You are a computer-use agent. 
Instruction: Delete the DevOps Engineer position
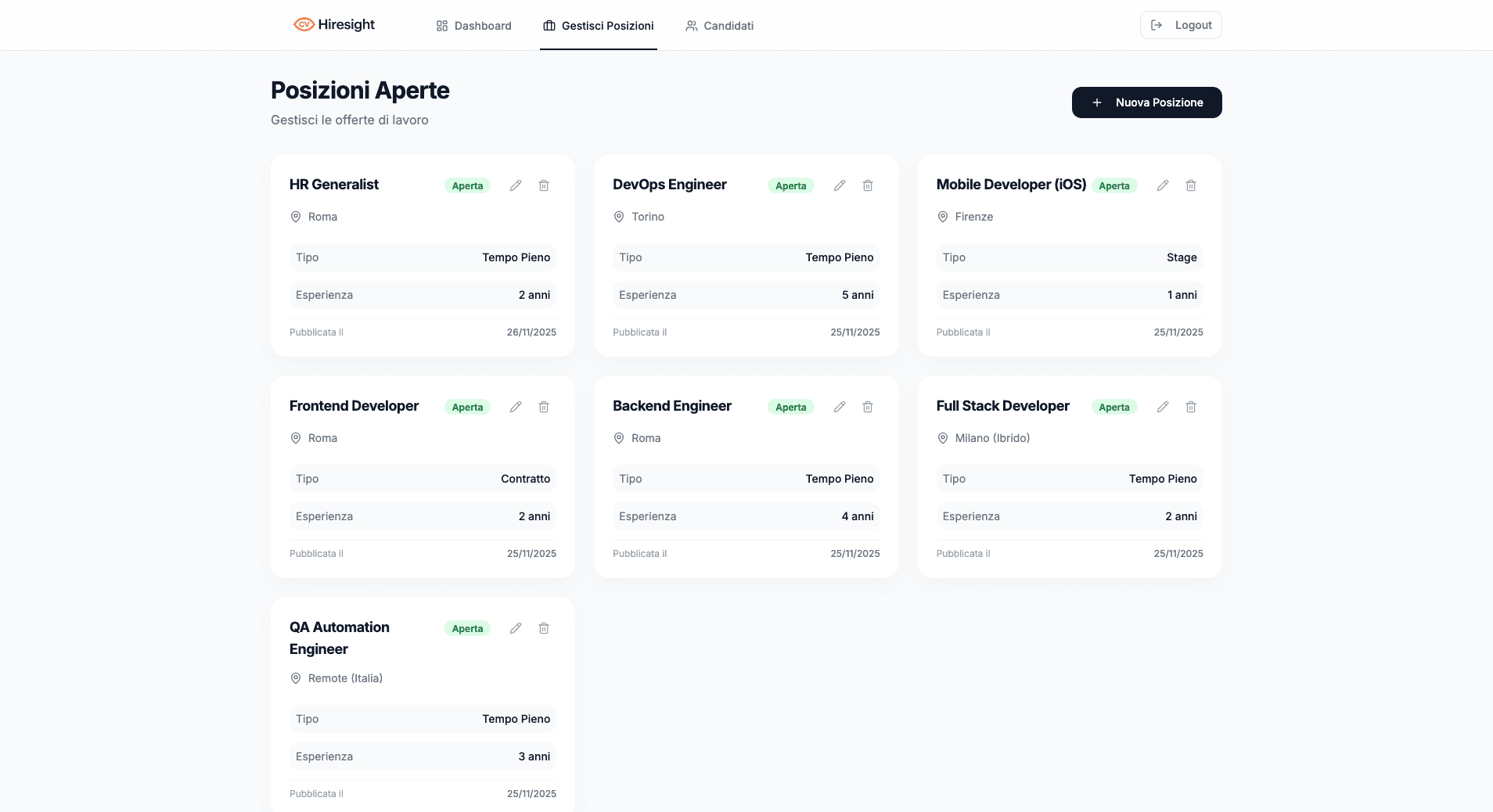pos(868,185)
